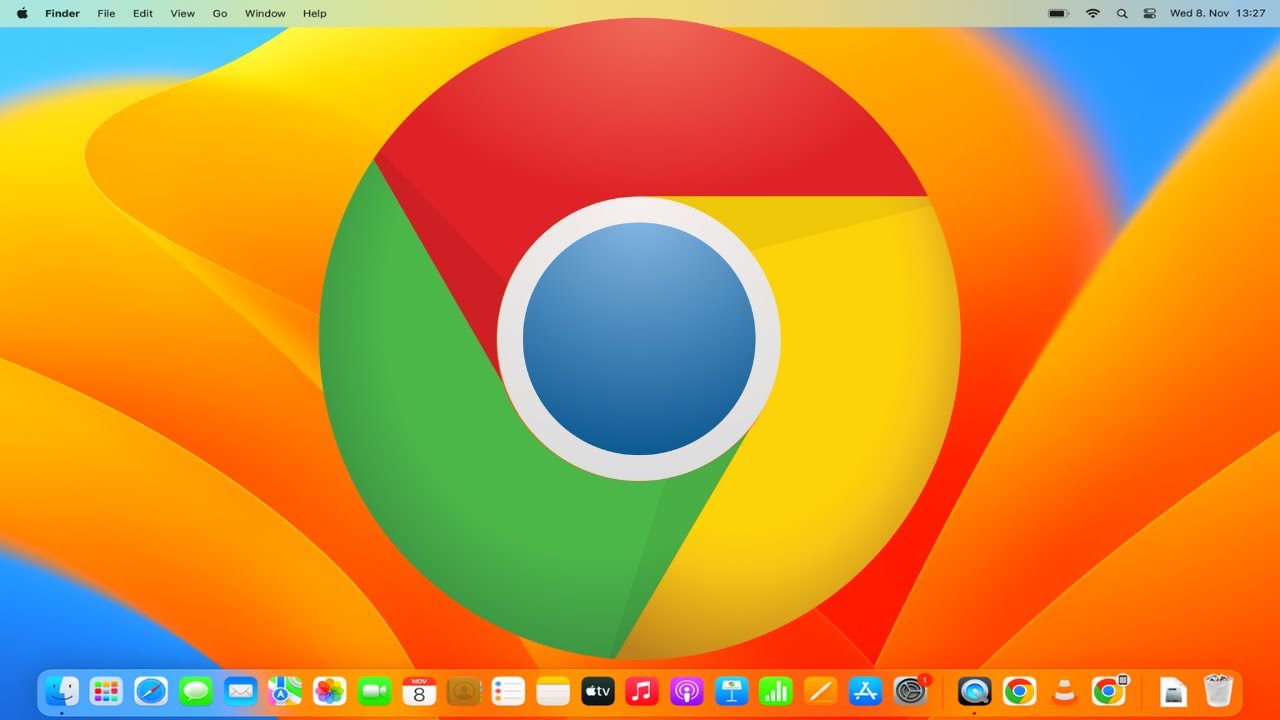The image size is (1280, 720).
Task: Open Spotlight search
Action: pos(1122,13)
